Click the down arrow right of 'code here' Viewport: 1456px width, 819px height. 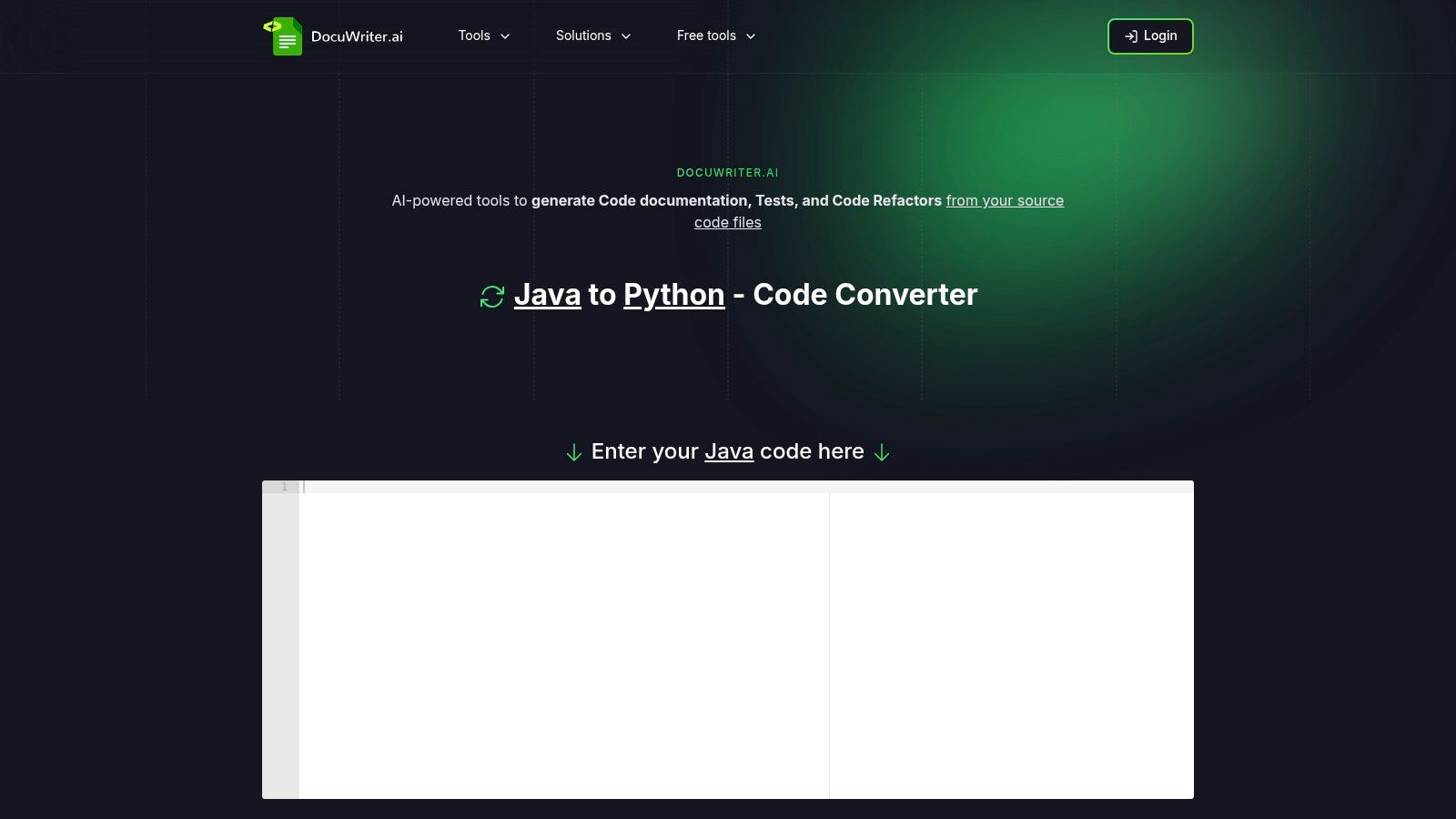(x=882, y=452)
